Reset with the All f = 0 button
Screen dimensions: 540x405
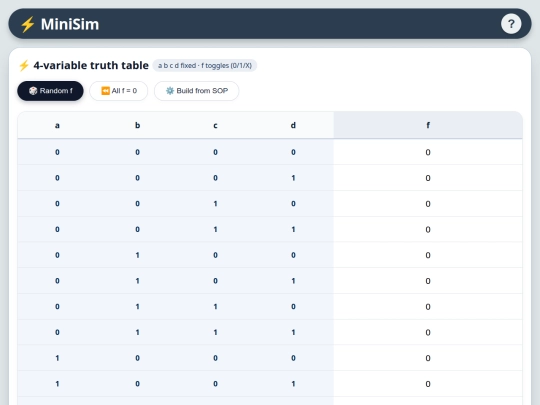pos(119,91)
